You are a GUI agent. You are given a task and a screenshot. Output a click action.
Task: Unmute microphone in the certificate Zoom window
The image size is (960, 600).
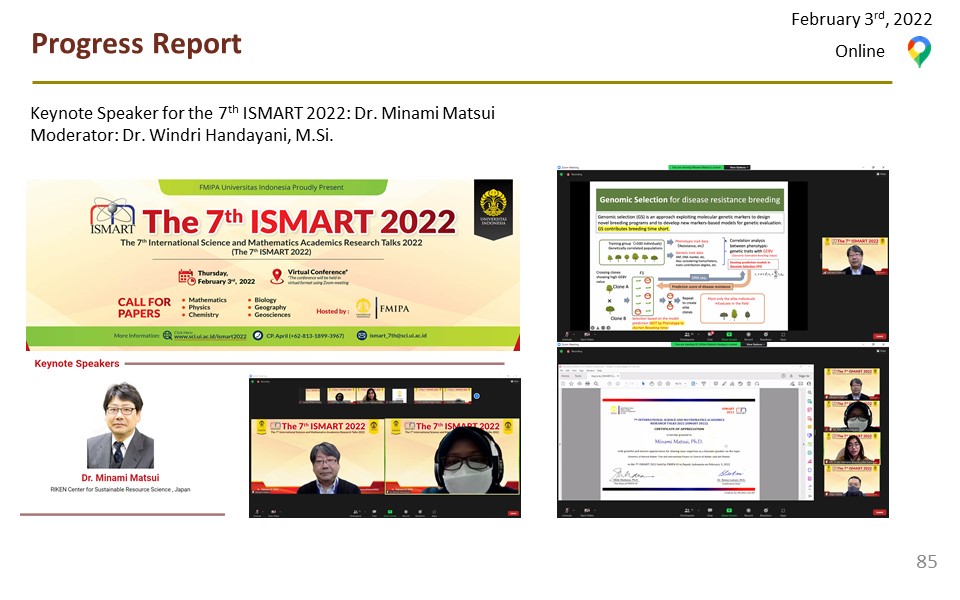click(567, 512)
